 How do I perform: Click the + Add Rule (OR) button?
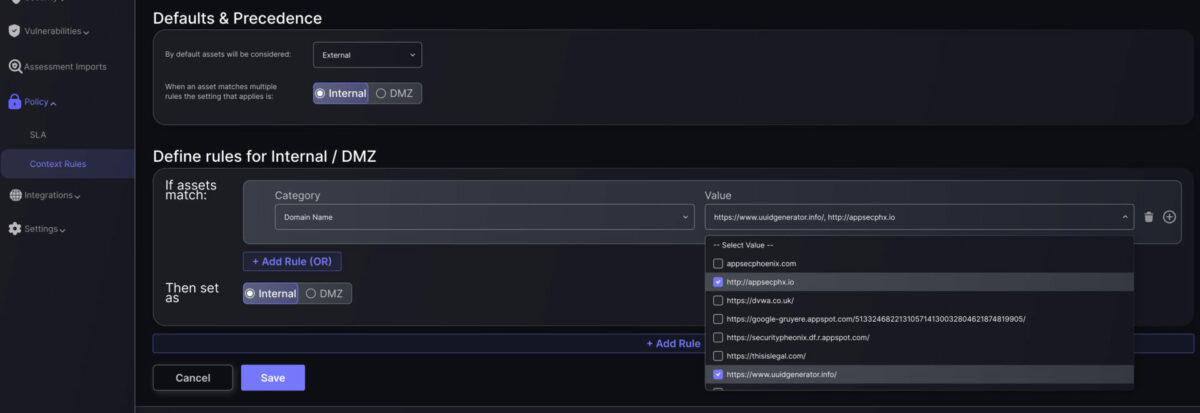(x=292, y=261)
